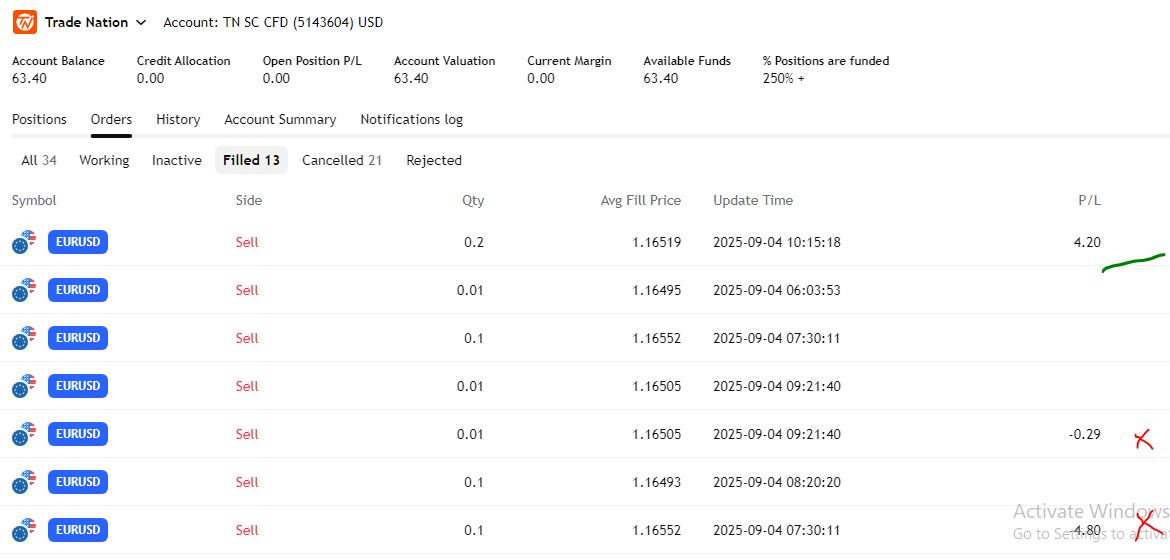Expand the Trade Nation broker dropdown

click(140, 22)
